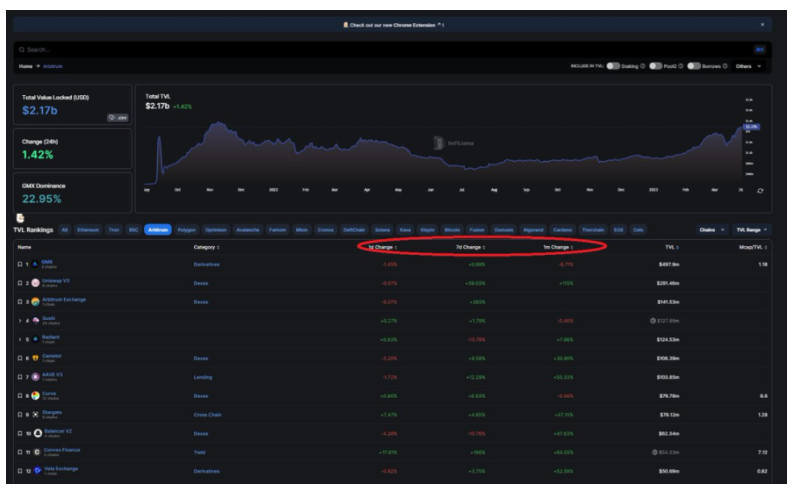Bookmark the Arbitrum Exchange row
Screen dimensions: 793x491
pyautogui.click(x=20, y=302)
